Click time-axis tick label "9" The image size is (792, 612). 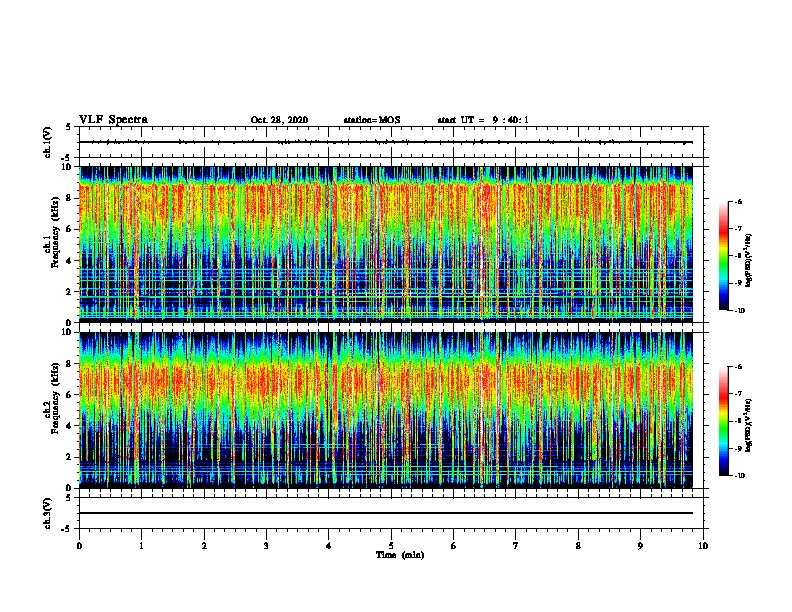pos(640,546)
